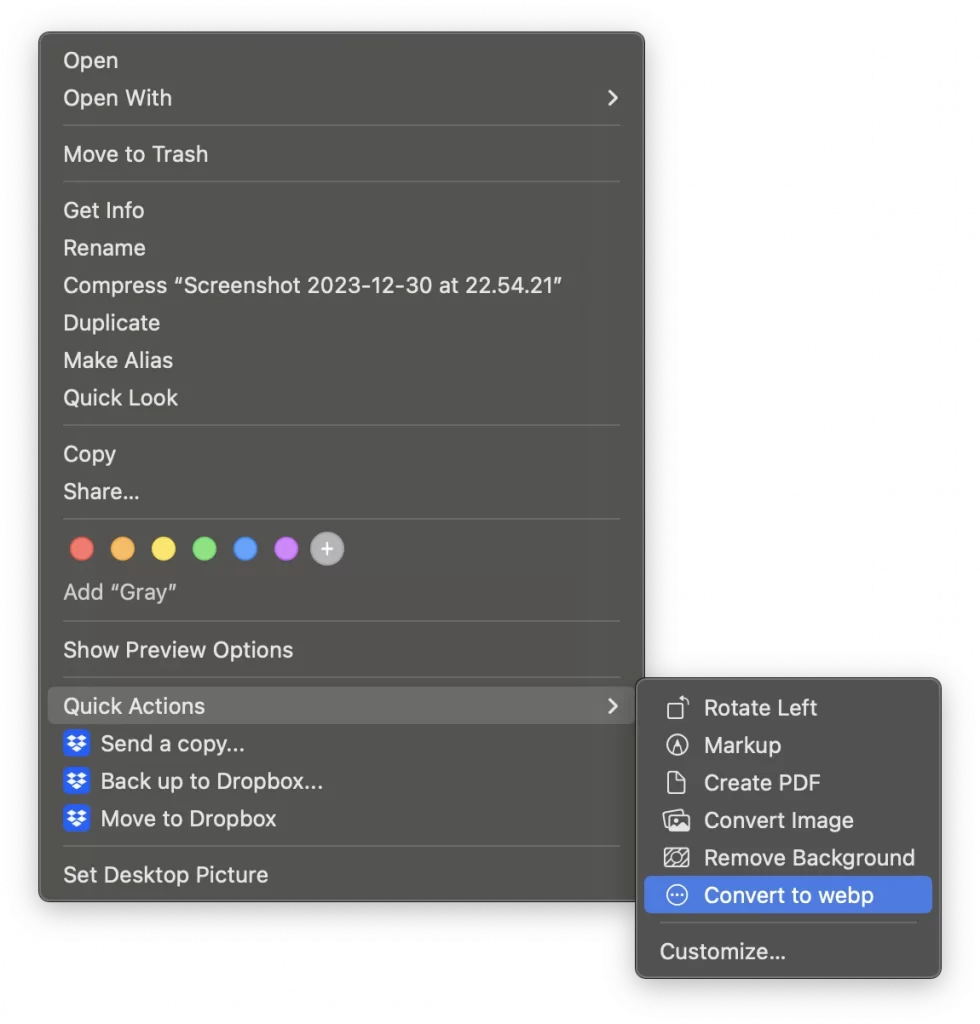980x1024 pixels.
Task: Expand the Open With submenu arrow
Action: [612, 98]
